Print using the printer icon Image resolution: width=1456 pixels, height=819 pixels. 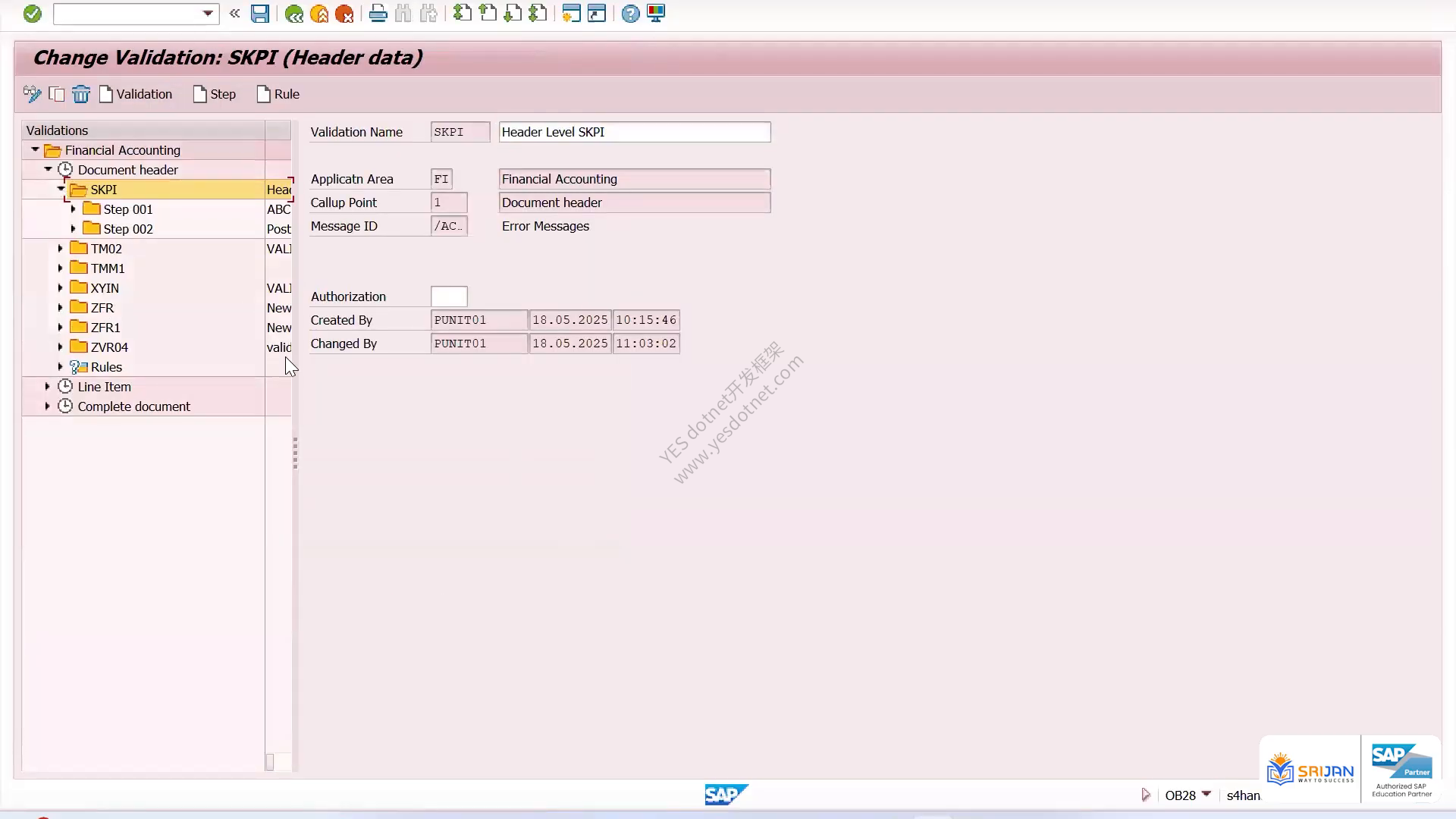[x=378, y=14]
